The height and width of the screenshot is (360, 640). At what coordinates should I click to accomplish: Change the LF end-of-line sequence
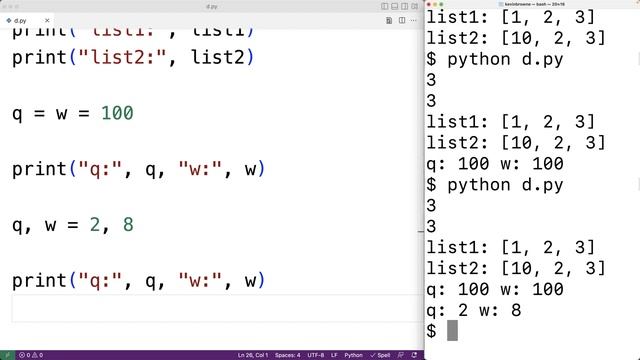click(334, 355)
